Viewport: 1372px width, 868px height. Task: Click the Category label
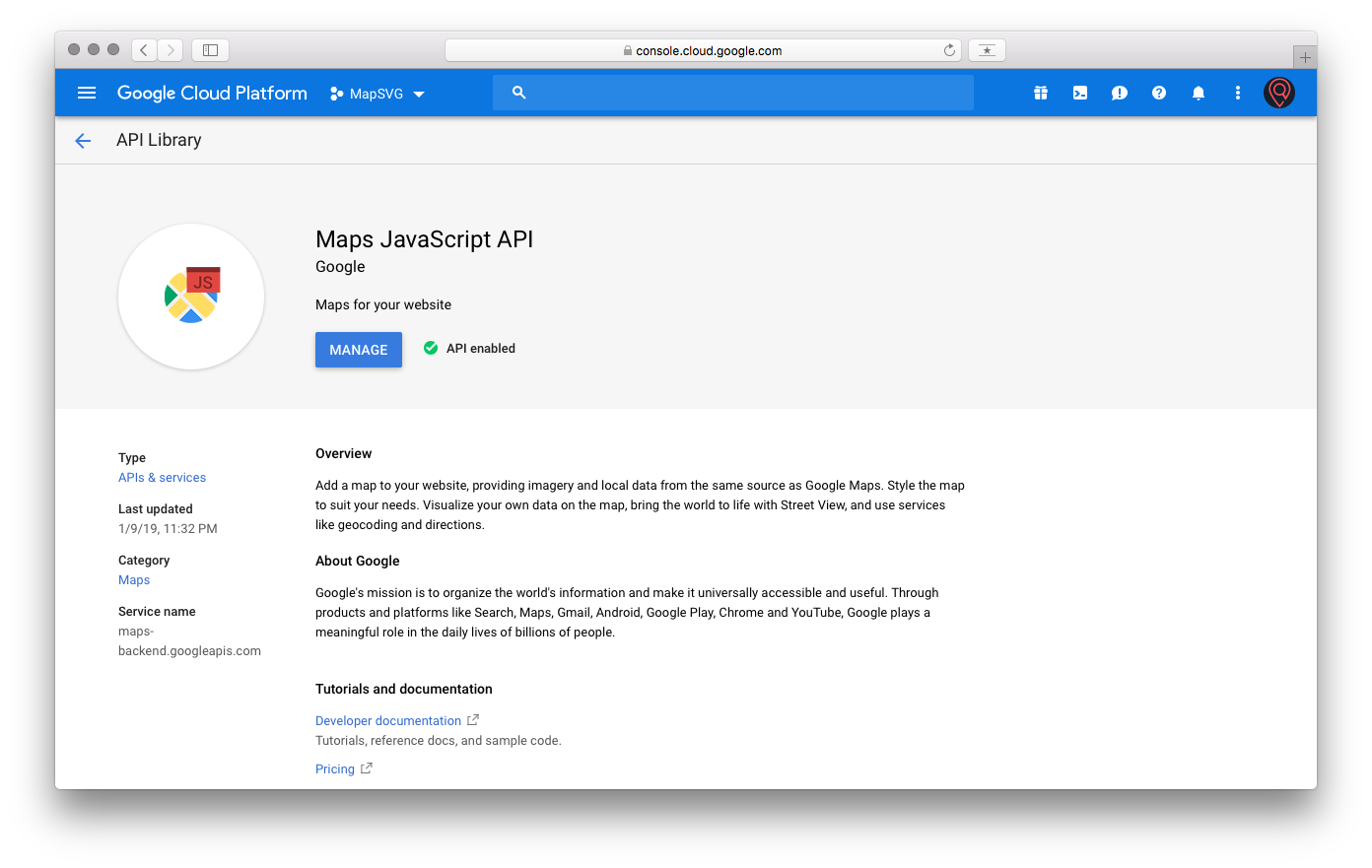pos(144,561)
